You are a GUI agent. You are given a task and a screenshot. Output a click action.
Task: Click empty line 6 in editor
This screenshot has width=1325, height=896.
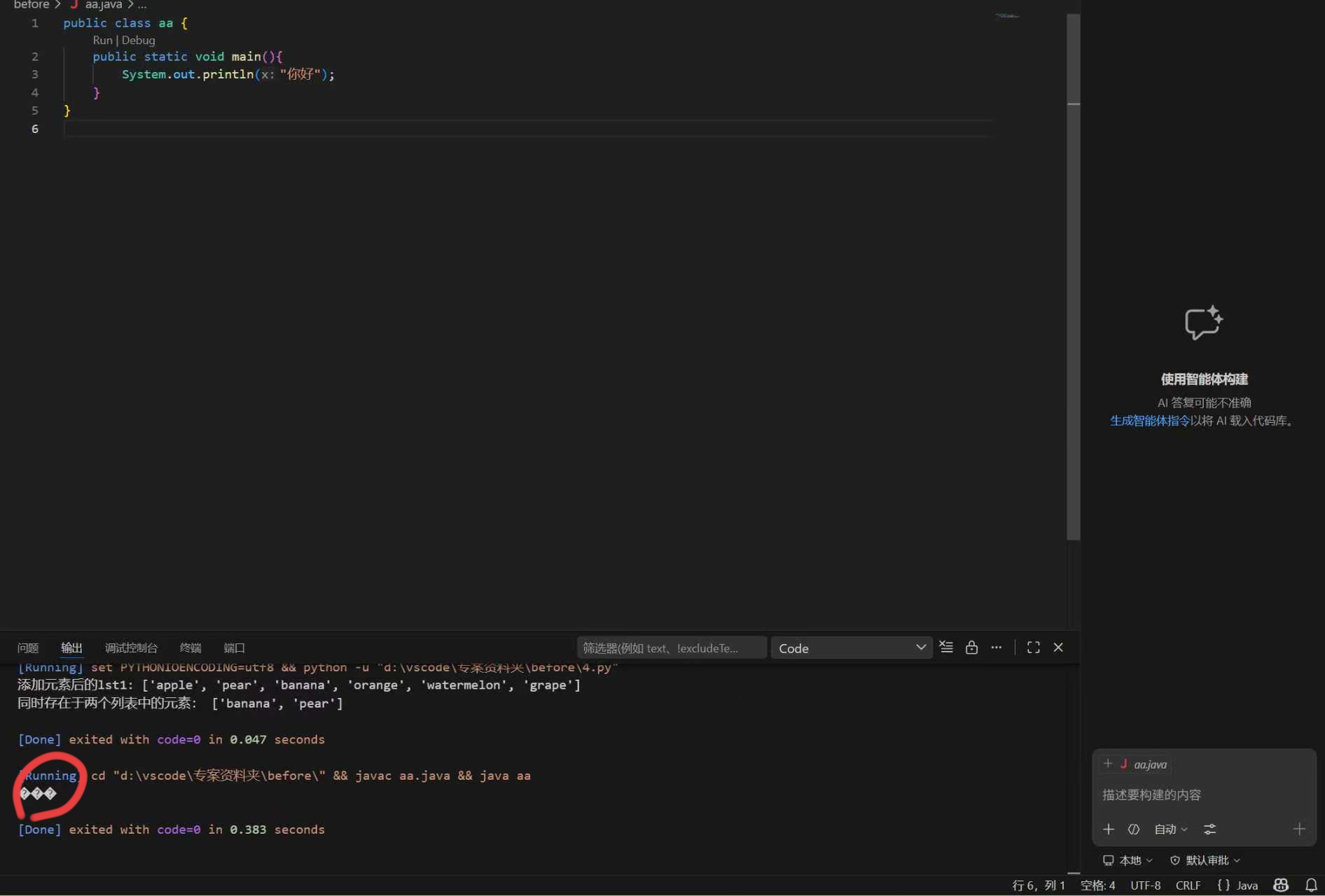[x=527, y=129]
